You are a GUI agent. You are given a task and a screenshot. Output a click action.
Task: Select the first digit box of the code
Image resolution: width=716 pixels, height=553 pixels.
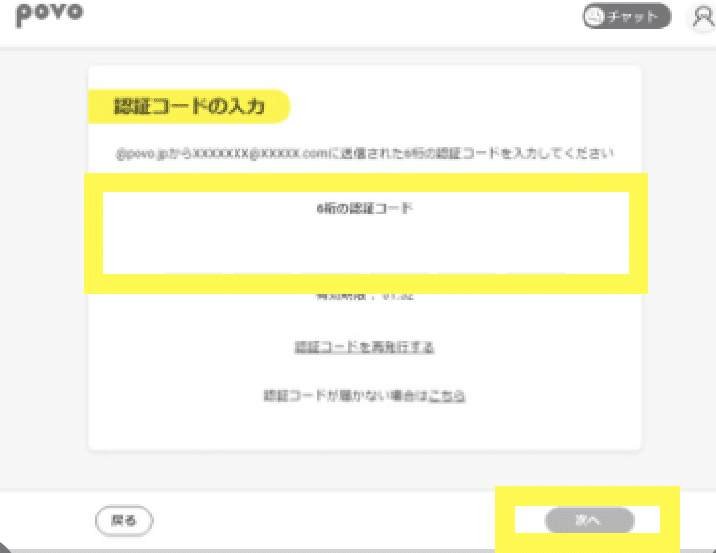194,251
